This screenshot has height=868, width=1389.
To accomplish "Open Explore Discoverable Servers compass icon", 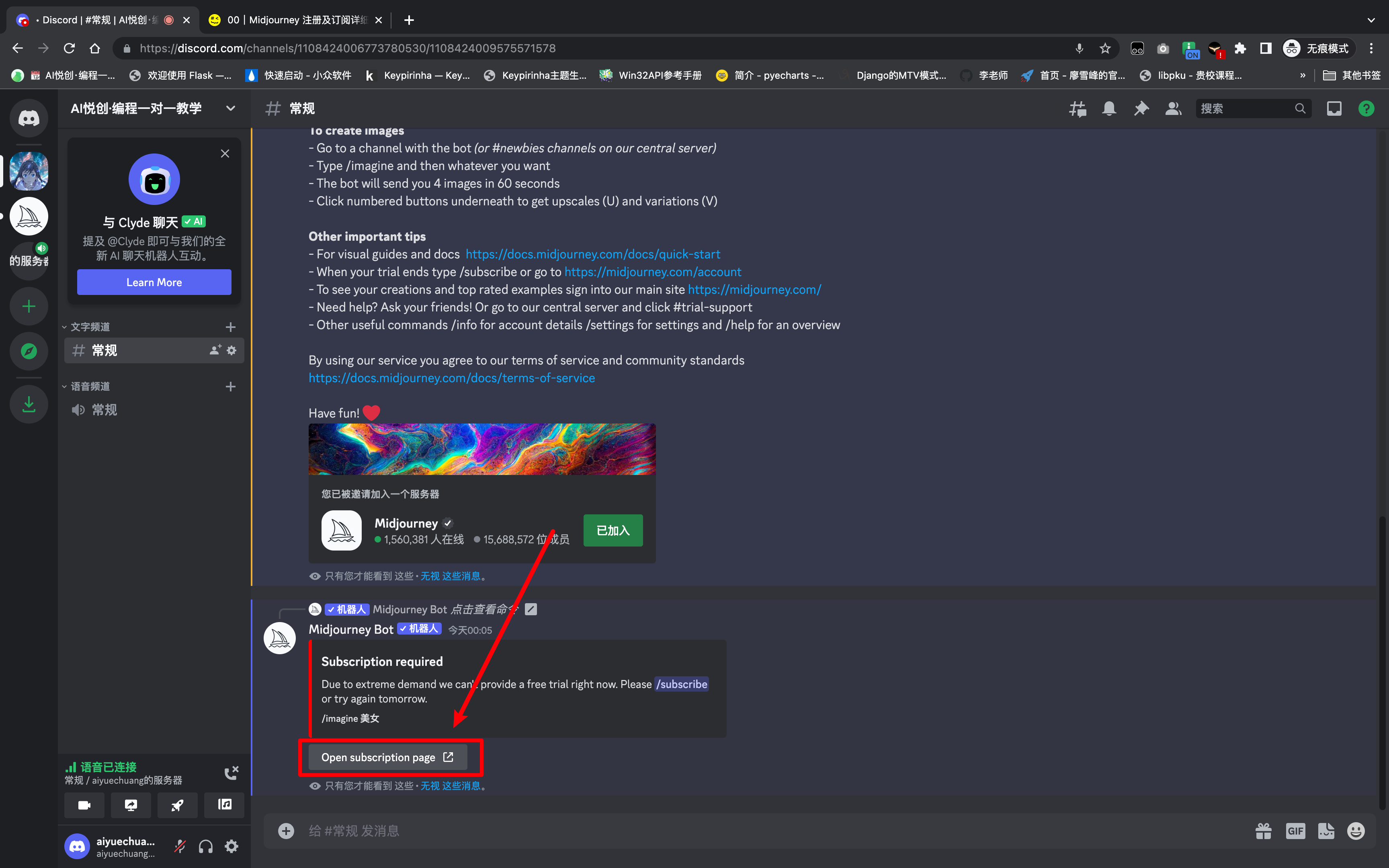I will click(29, 351).
